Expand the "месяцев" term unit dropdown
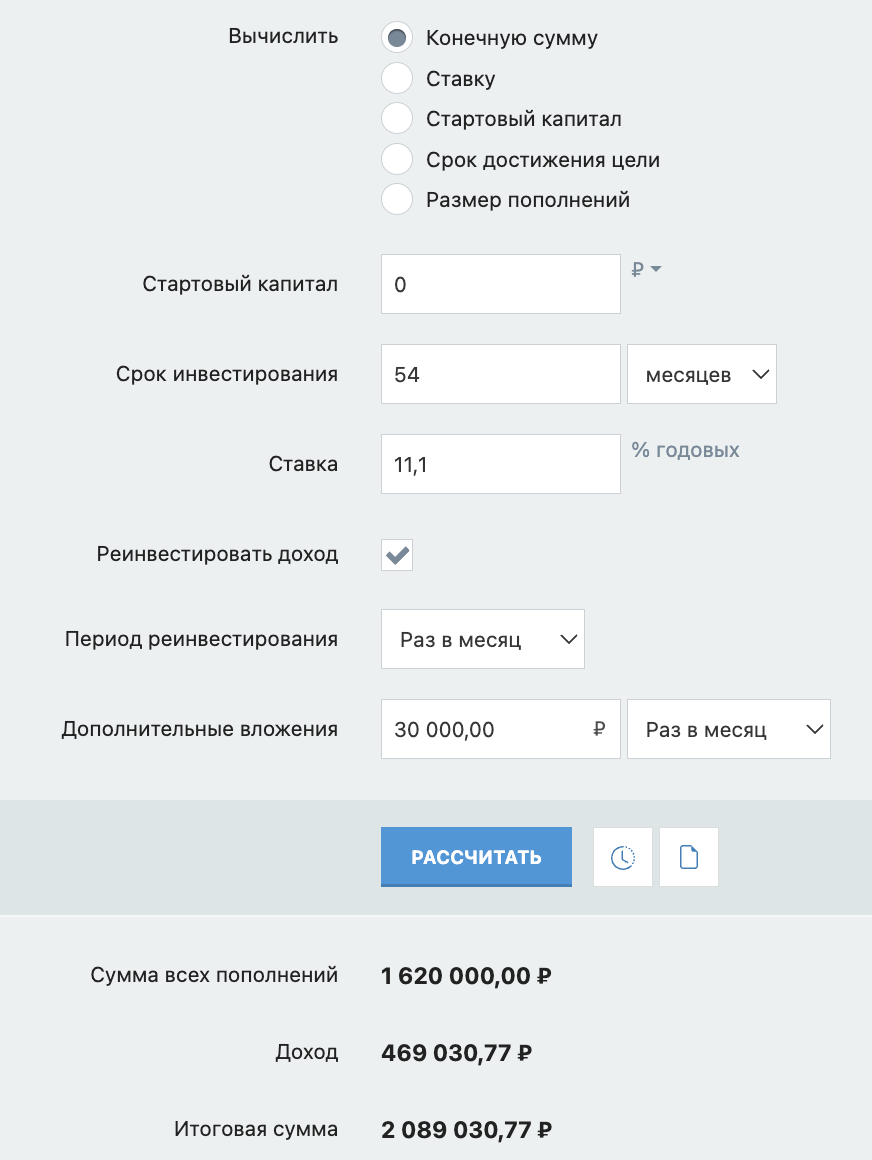This screenshot has width=872, height=1160. 702,375
